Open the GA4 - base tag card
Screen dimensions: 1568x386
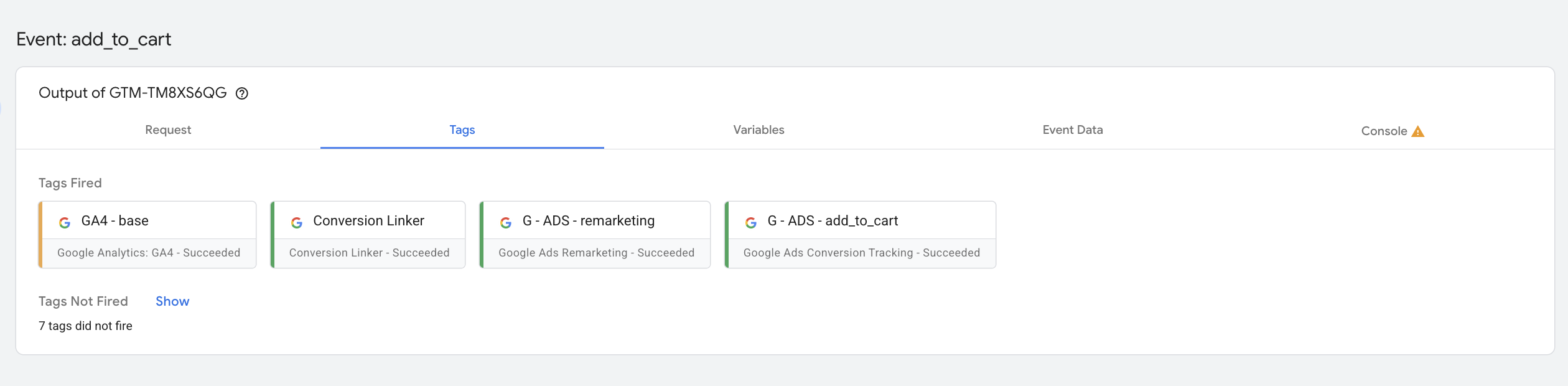click(147, 235)
